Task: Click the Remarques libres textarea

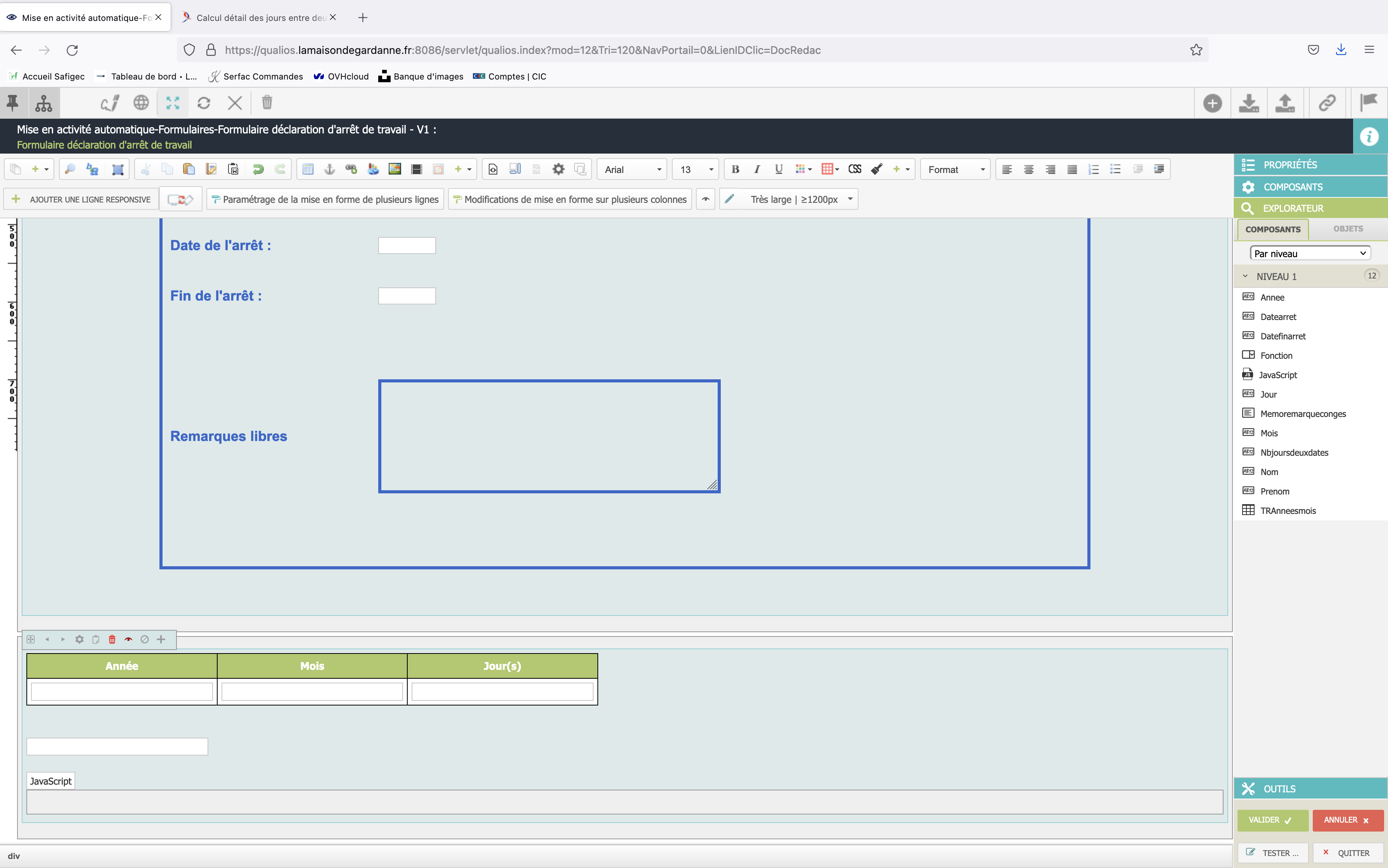Action: [x=549, y=436]
